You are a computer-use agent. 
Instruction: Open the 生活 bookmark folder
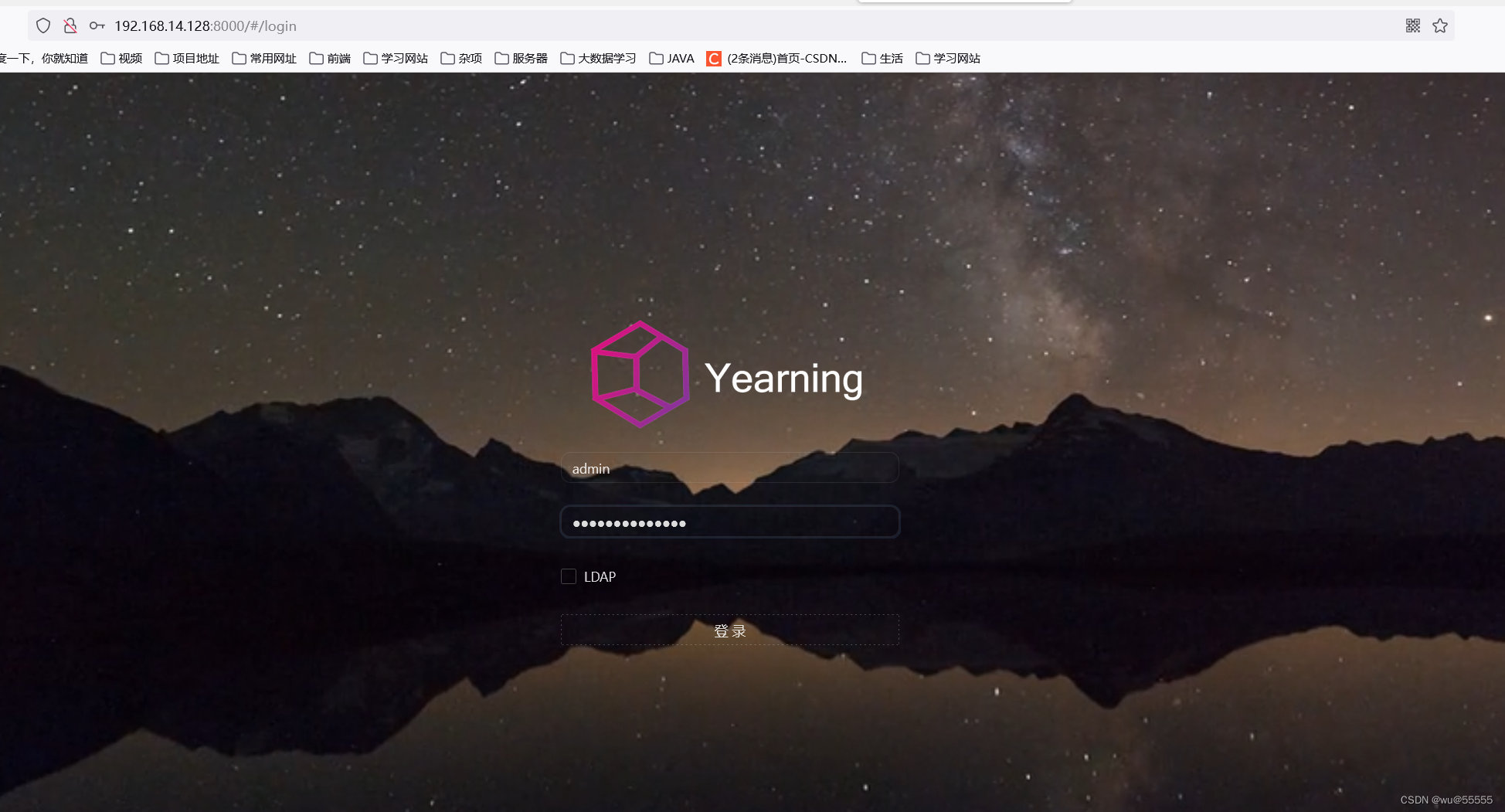pos(882,59)
